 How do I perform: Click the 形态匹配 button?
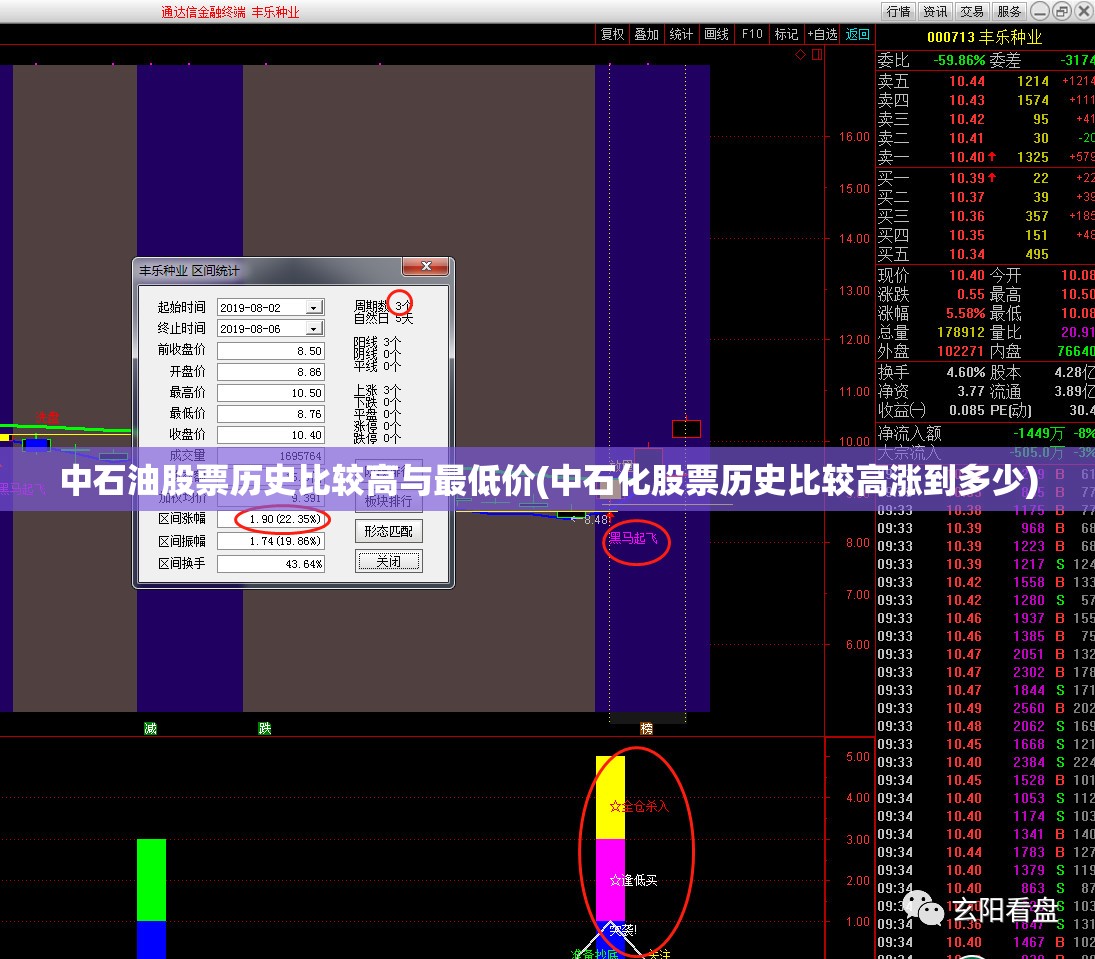coord(389,532)
